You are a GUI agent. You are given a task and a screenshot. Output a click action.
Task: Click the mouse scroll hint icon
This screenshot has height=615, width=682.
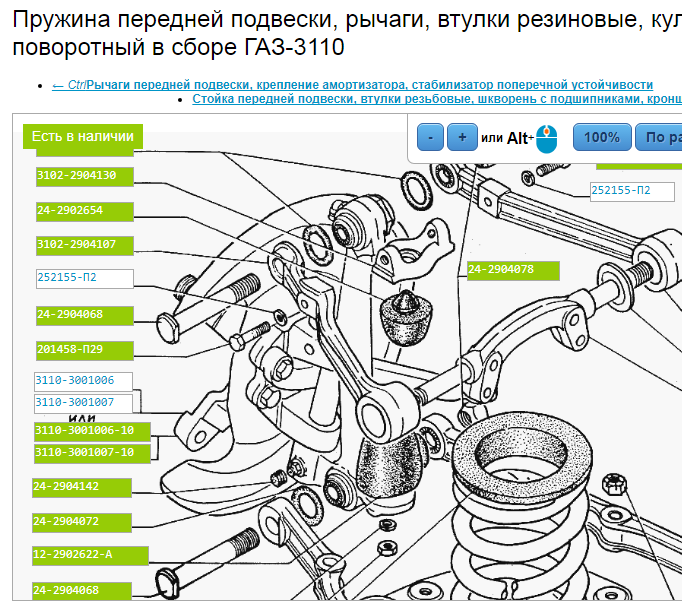pyautogui.click(x=546, y=139)
